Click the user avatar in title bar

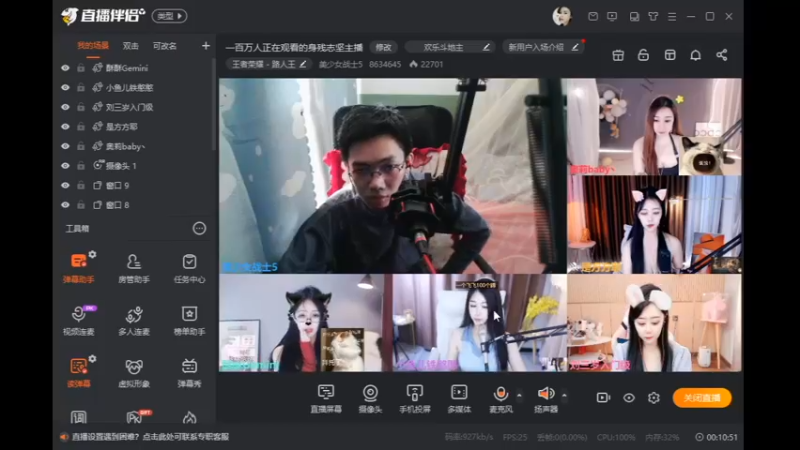point(562,16)
